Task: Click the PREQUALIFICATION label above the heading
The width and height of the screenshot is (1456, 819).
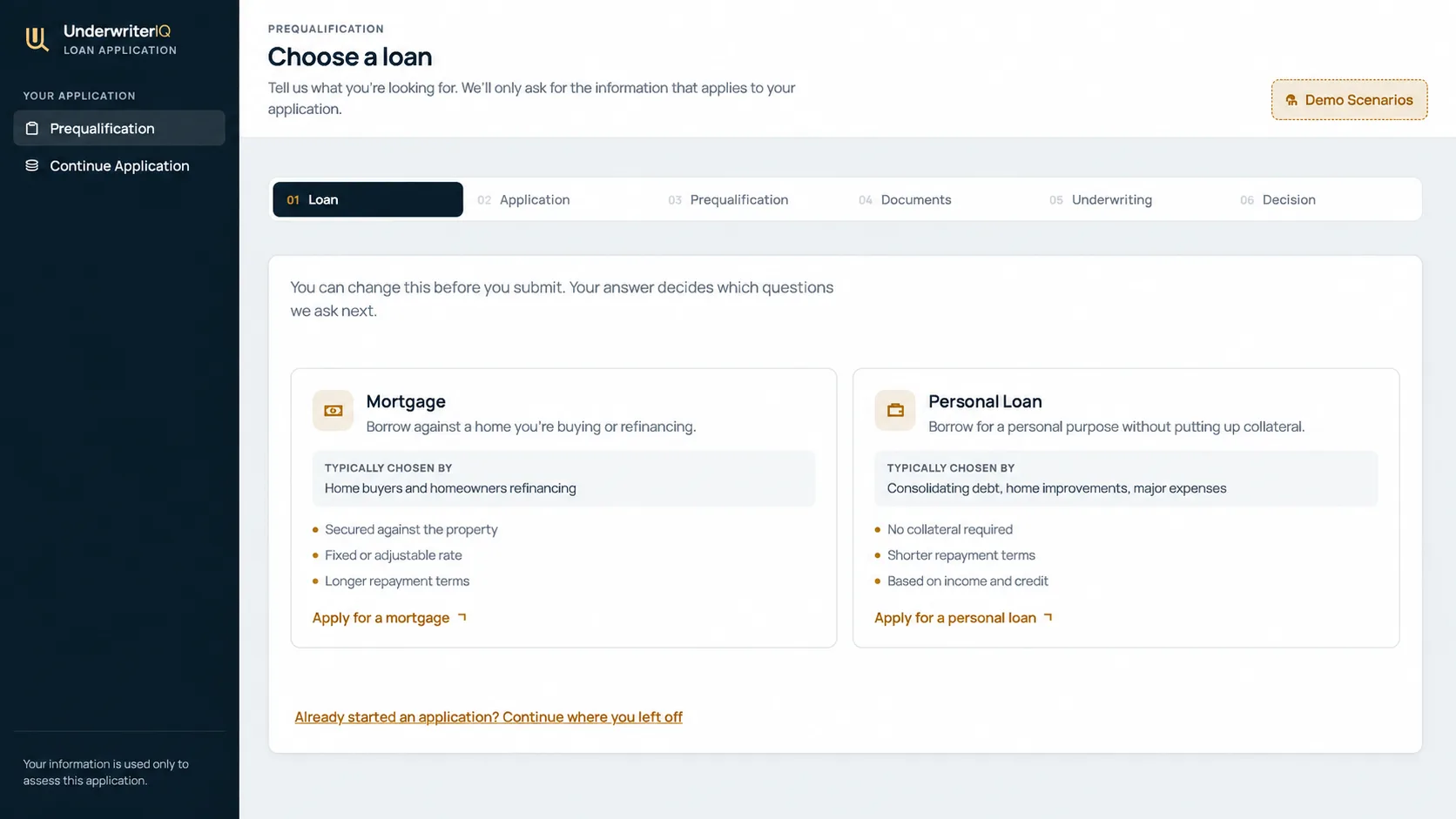Action: click(x=326, y=29)
